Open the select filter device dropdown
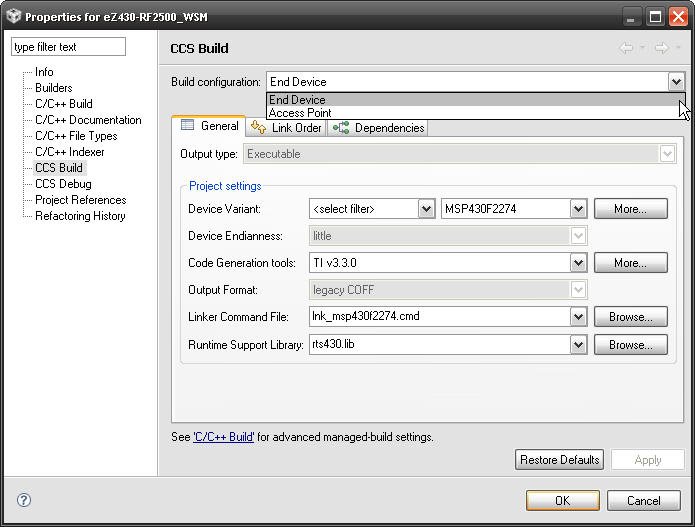The height and width of the screenshot is (527, 695). point(426,209)
